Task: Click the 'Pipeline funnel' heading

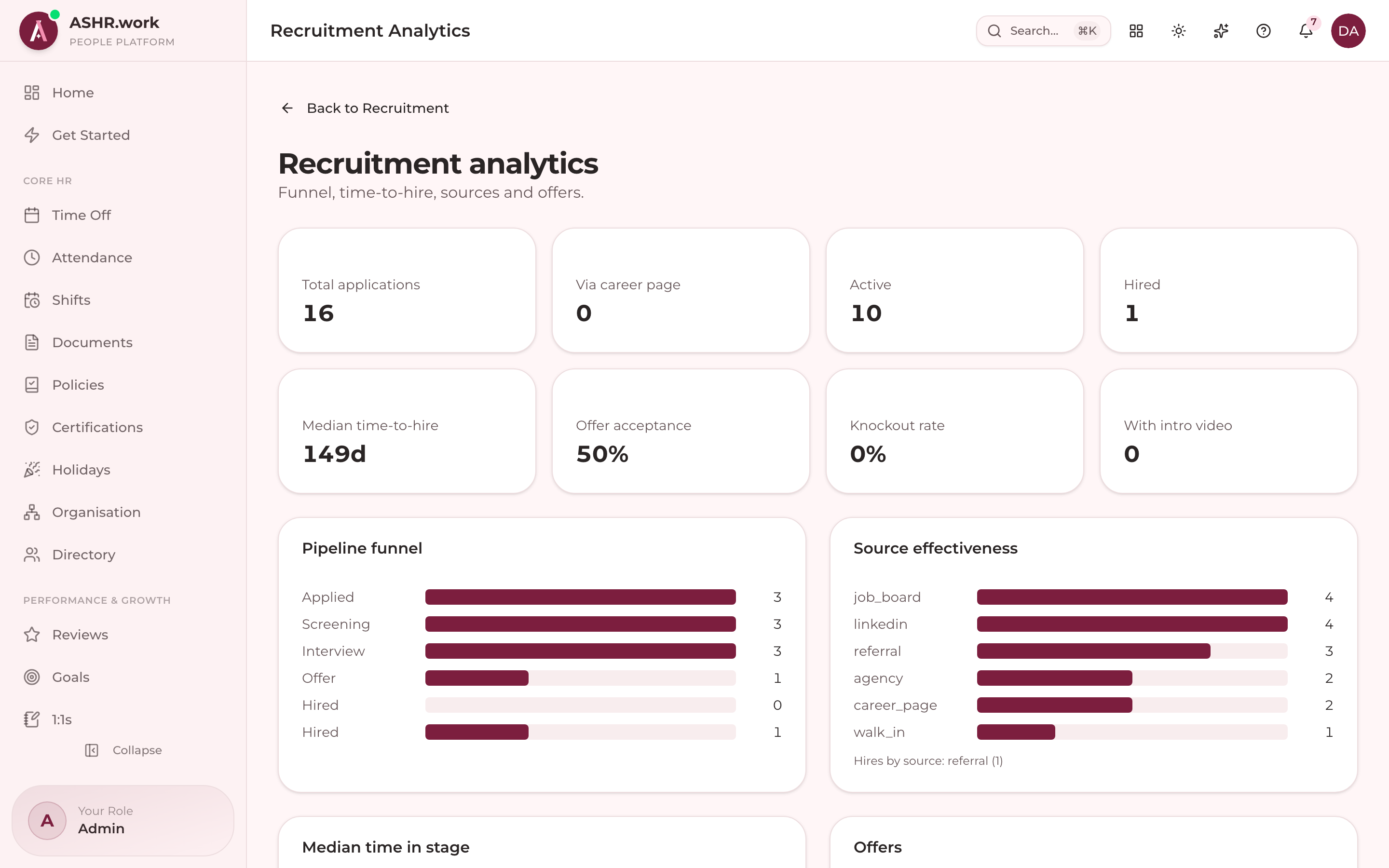Action: [362, 548]
